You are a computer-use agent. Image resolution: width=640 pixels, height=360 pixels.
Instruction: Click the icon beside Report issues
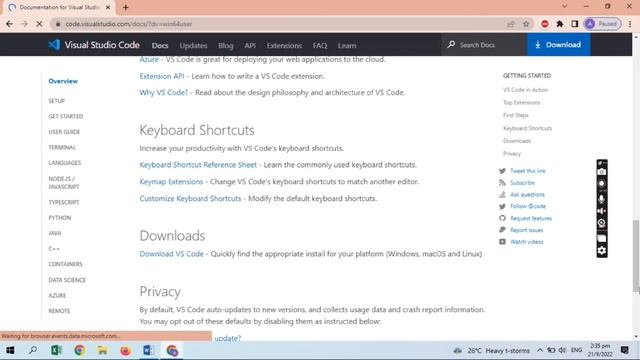[x=502, y=230]
